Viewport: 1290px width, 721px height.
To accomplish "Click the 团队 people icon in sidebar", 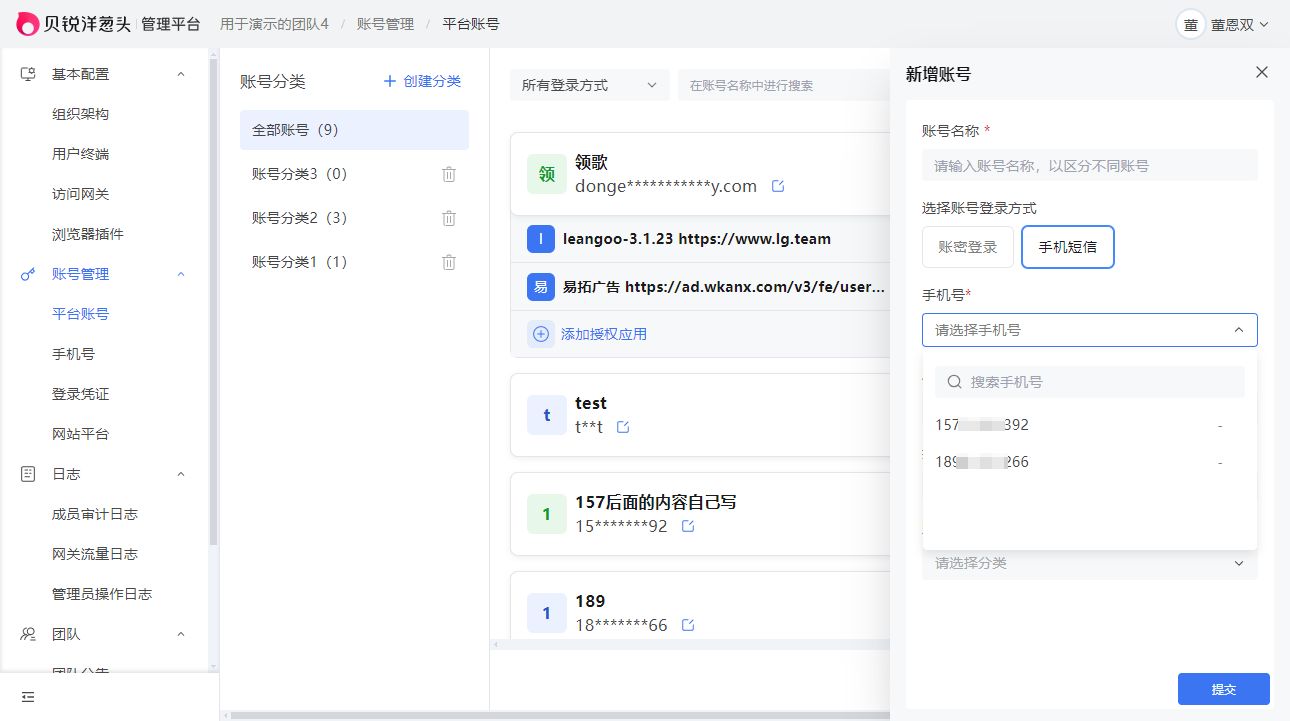I will [x=28, y=634].
